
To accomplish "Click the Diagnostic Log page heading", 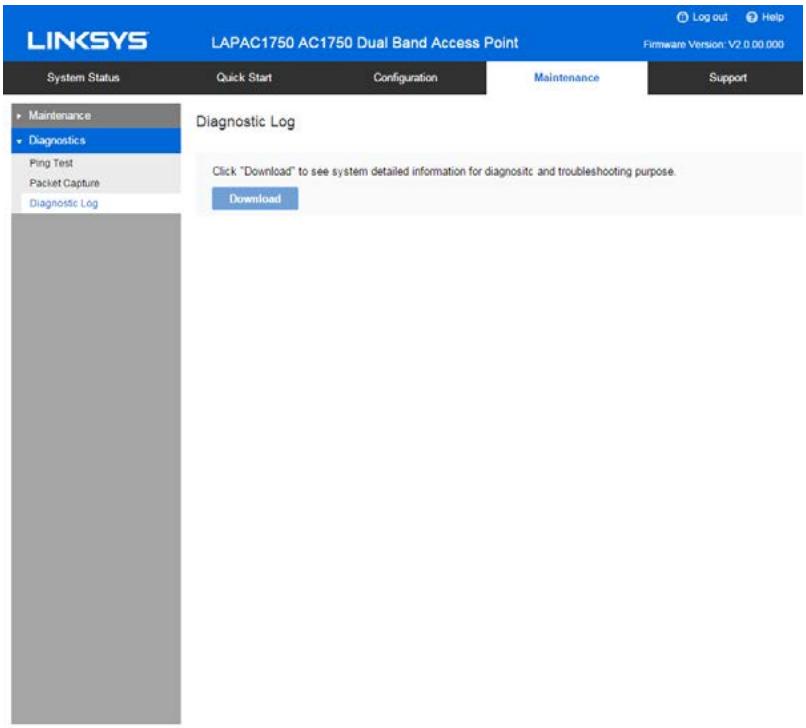I will 246,122.
